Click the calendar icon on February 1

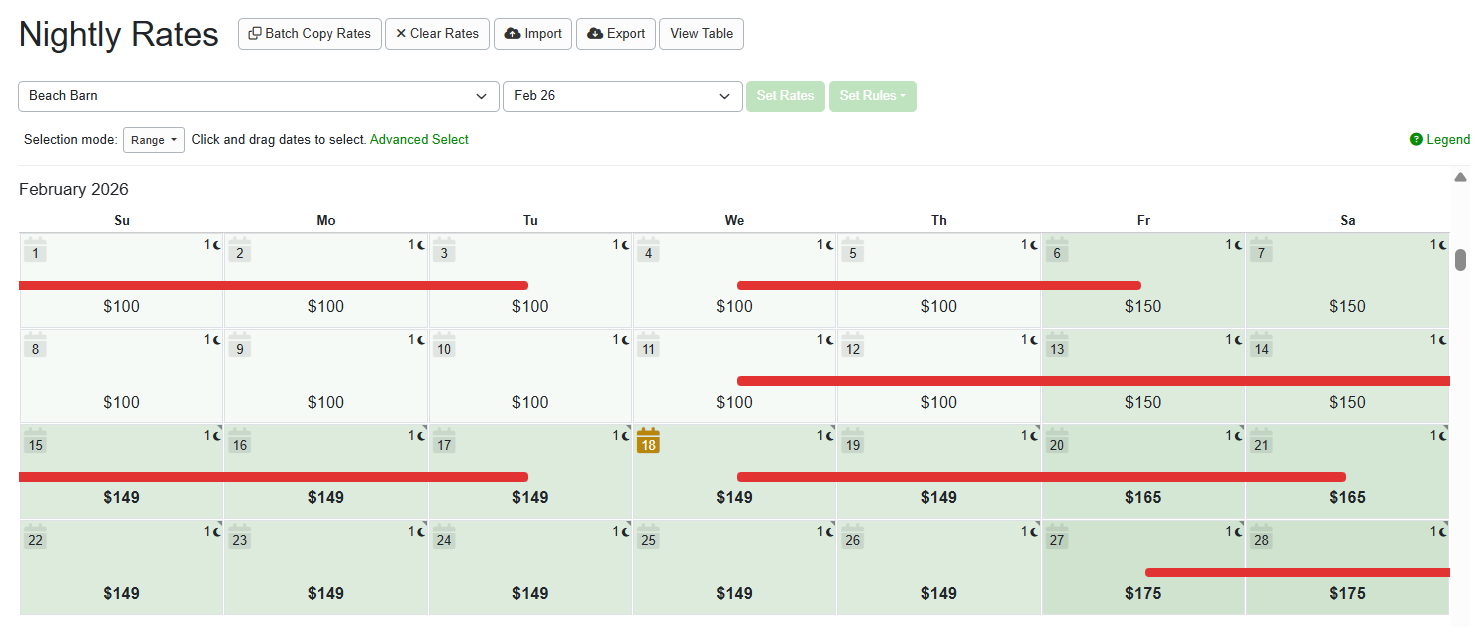pyautogui.click(x=35, y=251)
